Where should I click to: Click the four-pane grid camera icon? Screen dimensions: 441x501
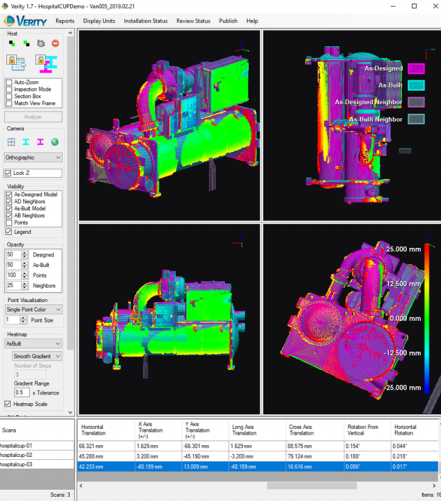pyautogui.click(x=11, y=142)
